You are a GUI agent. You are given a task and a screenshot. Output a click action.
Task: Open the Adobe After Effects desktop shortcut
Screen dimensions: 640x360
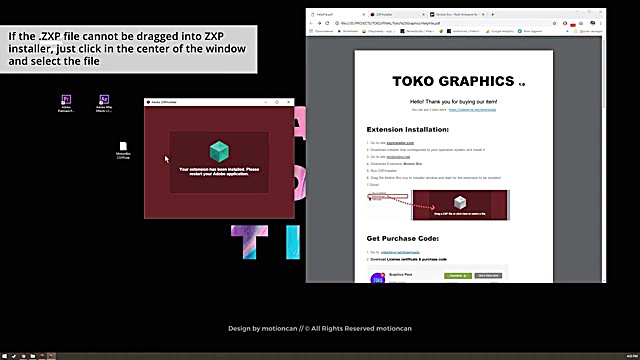click(104, 103)
